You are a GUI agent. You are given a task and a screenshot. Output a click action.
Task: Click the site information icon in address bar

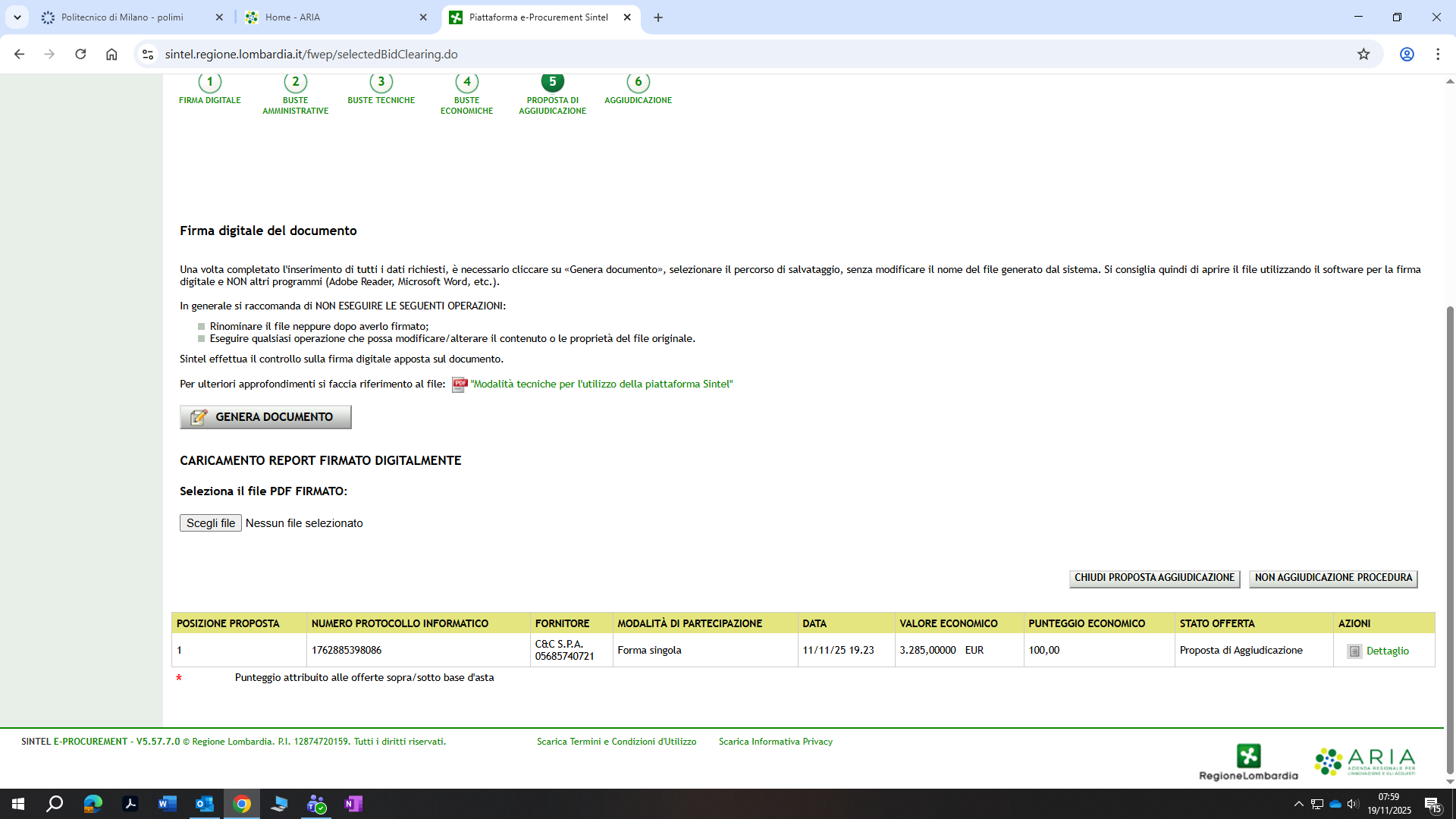tap(148, 54)
